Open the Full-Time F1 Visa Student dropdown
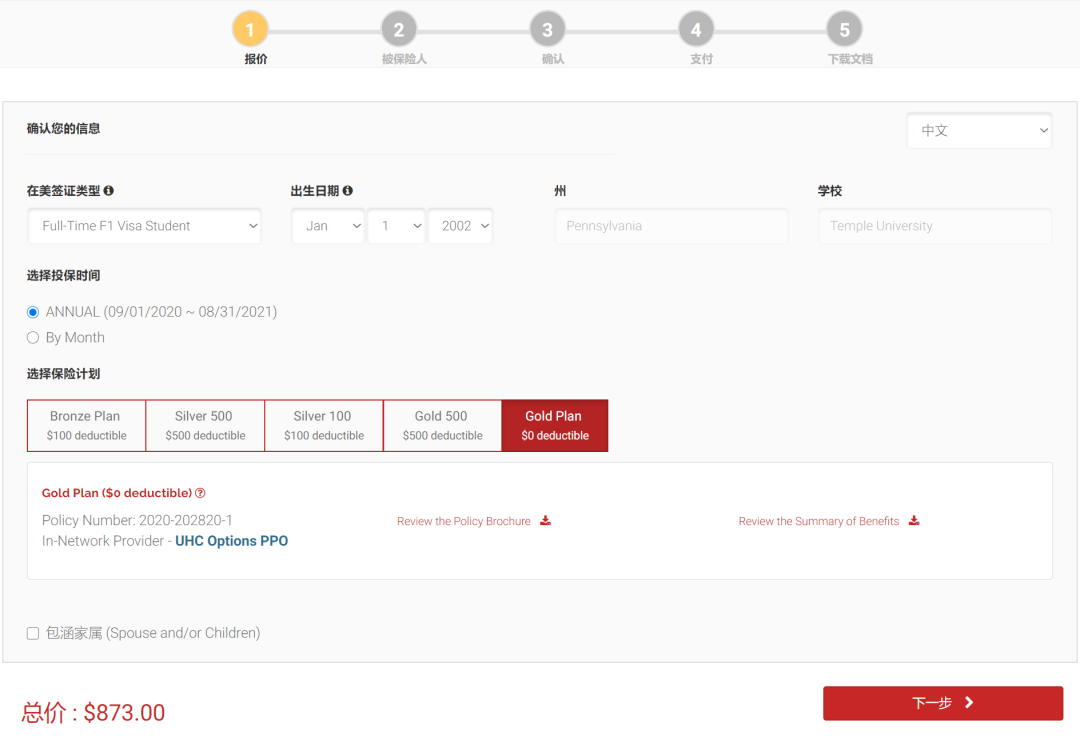 tap(145, 226)
